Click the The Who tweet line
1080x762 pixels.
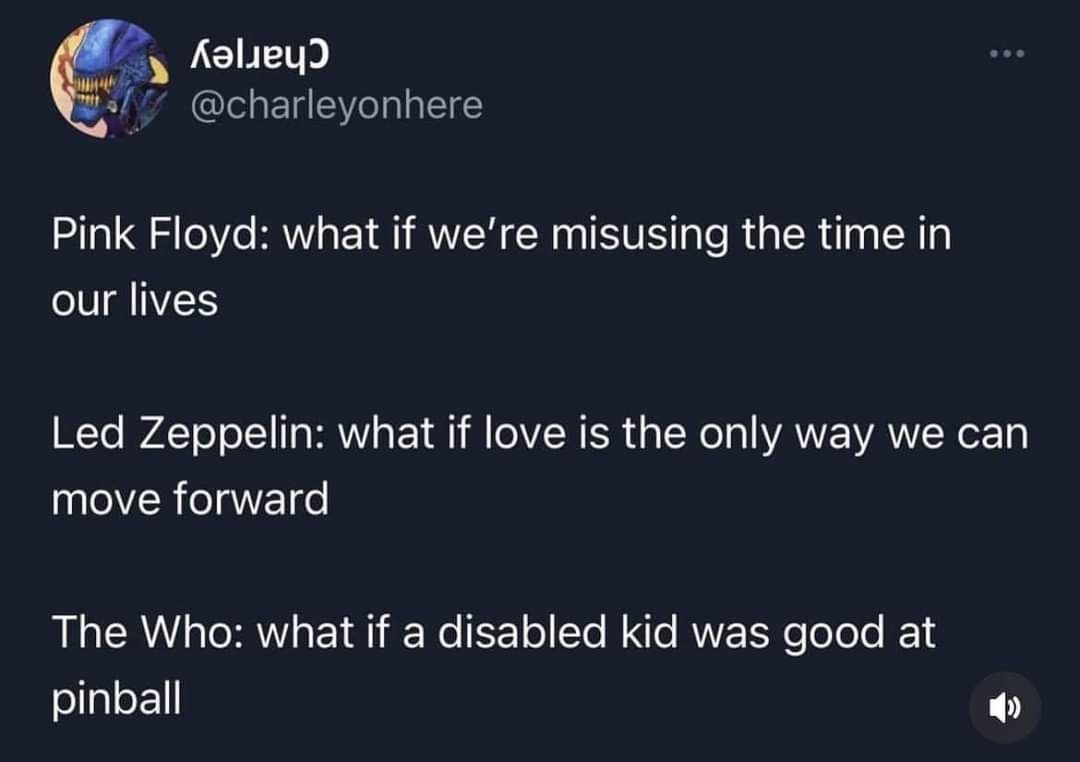pos(494,634)
